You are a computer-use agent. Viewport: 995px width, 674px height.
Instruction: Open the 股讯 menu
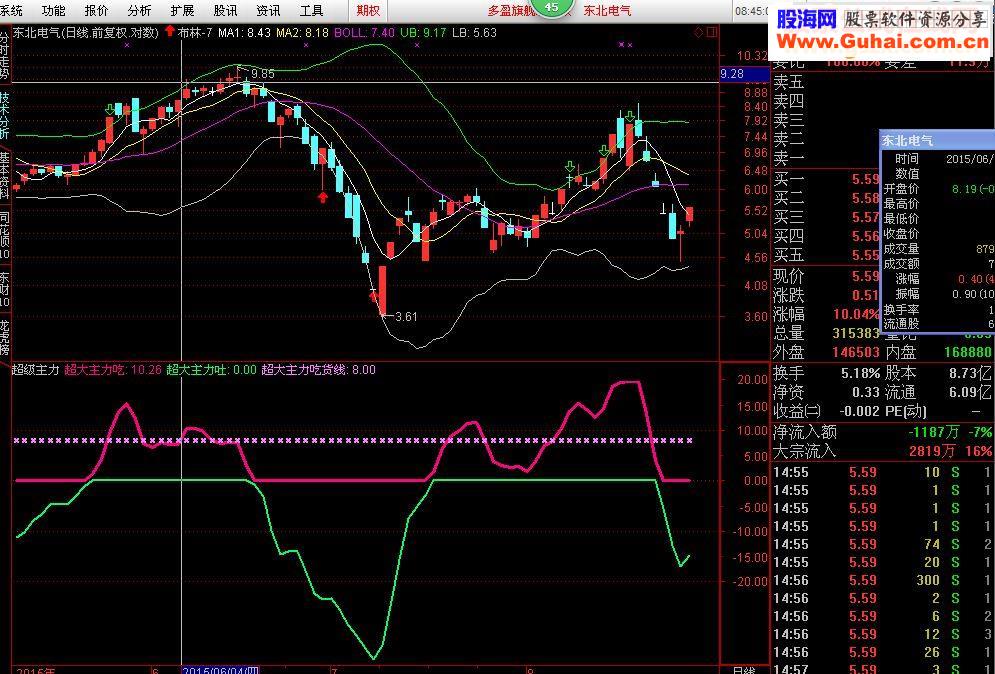tap(225, 10)
